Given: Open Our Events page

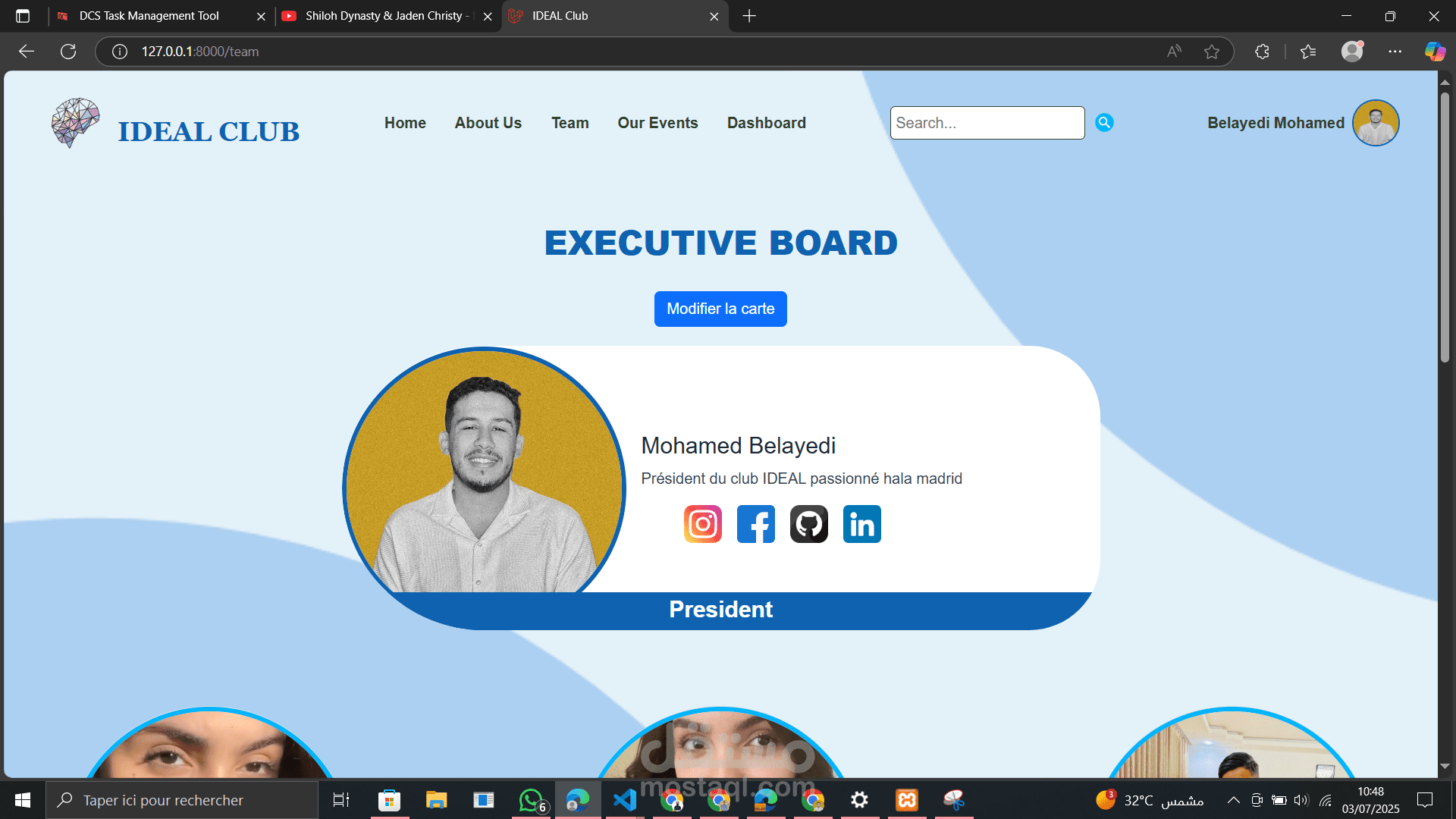Looking at the screenshot, I should 657,123.
